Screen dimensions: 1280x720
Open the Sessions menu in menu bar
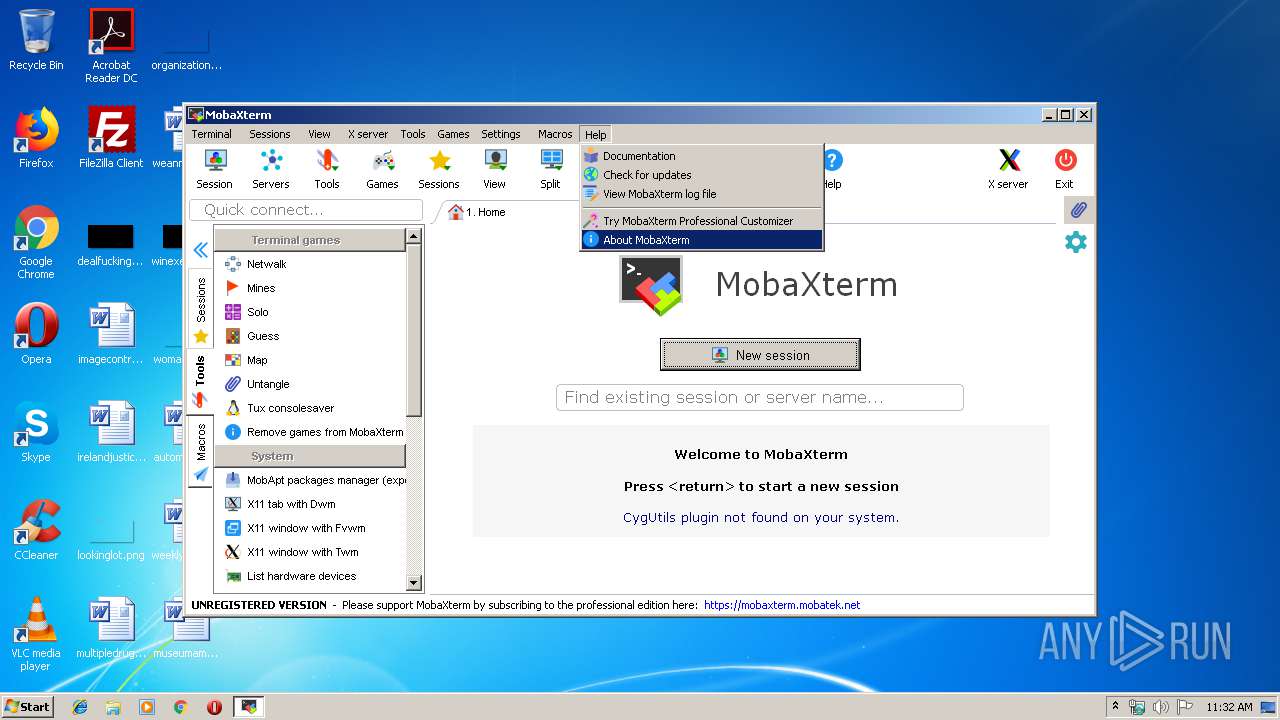[x=270, y=134]
